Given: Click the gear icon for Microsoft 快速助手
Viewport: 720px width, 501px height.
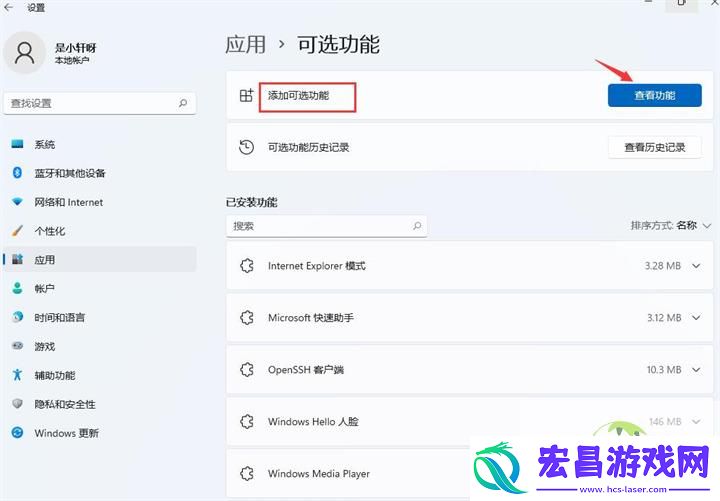Looking at the screenshot, I should coord(247,317).
